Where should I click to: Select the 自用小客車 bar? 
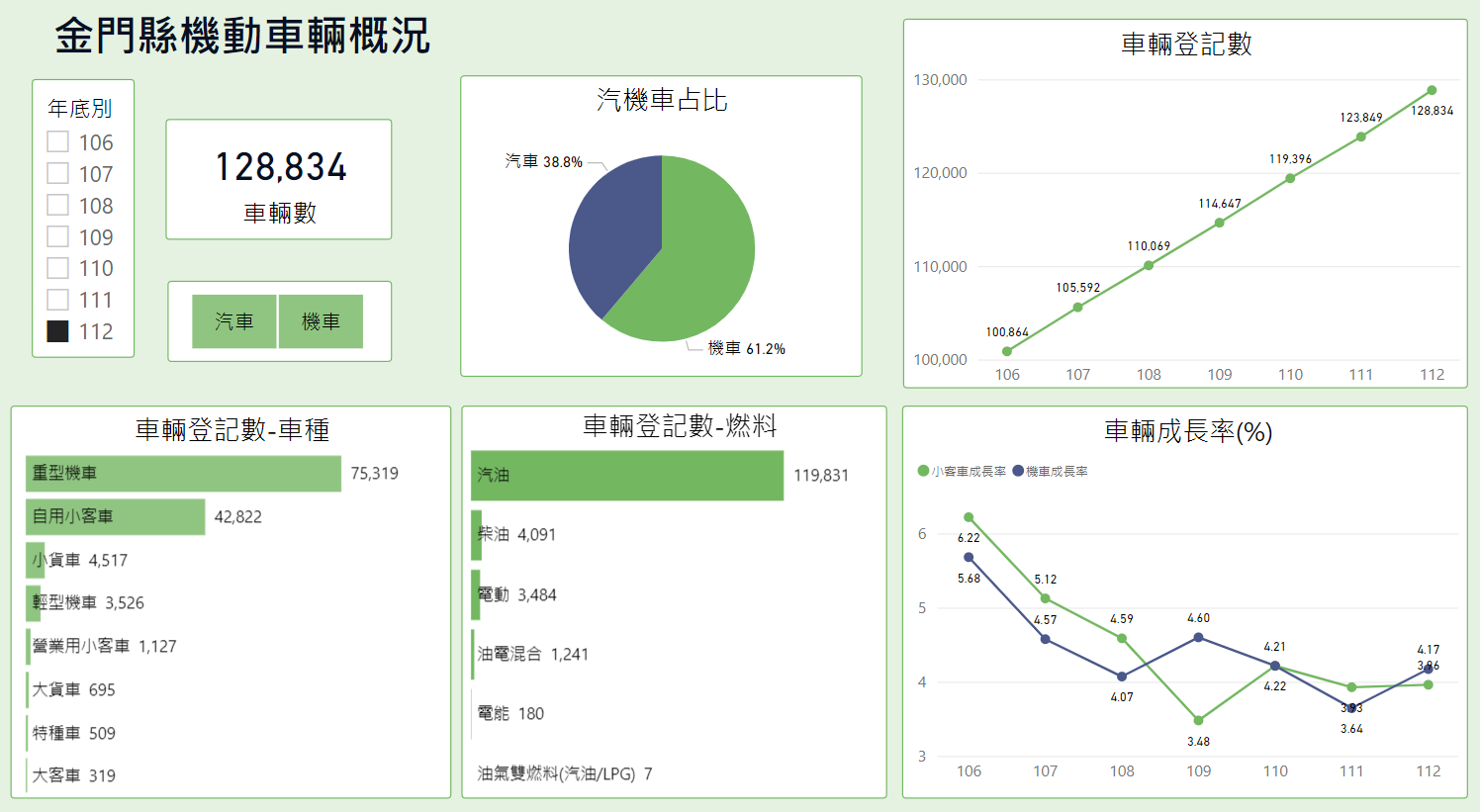click(116, 516)
